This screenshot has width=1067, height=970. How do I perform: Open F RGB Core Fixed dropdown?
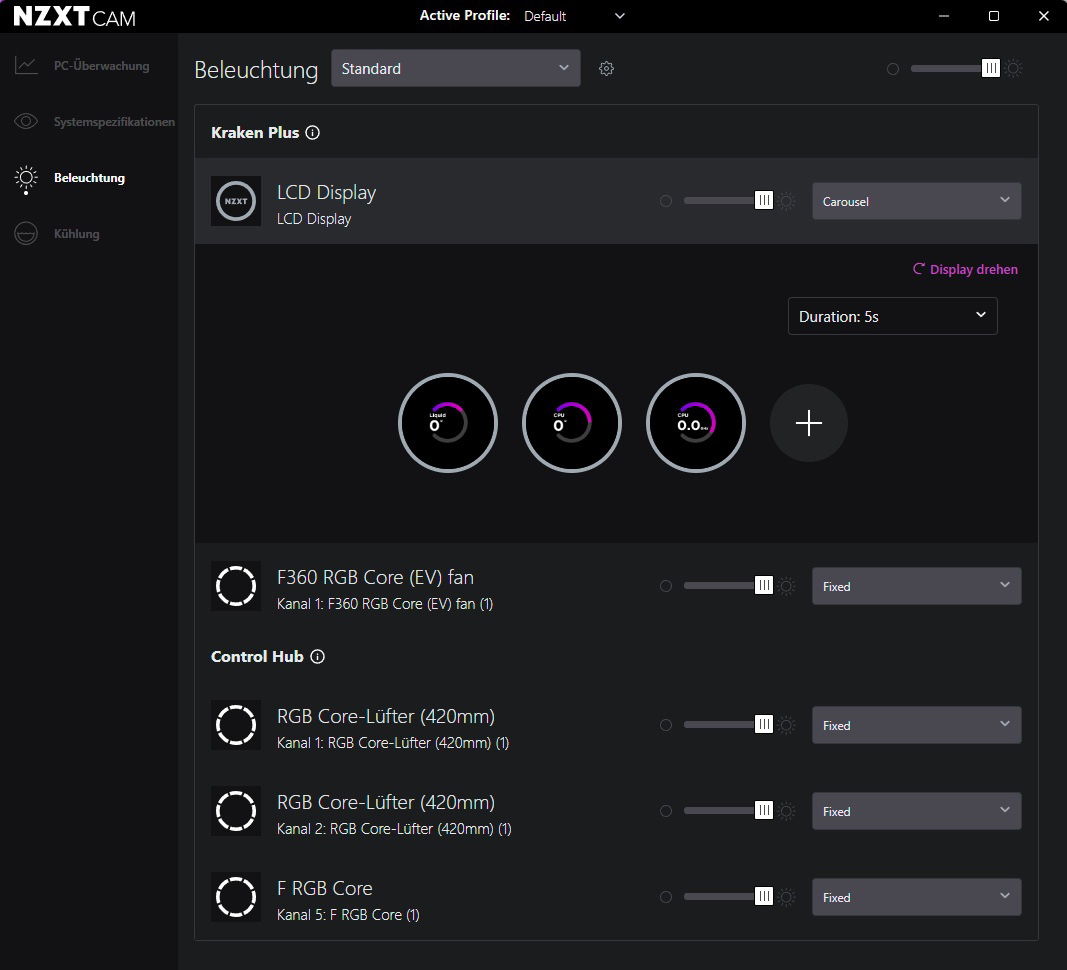click(916, 897)
